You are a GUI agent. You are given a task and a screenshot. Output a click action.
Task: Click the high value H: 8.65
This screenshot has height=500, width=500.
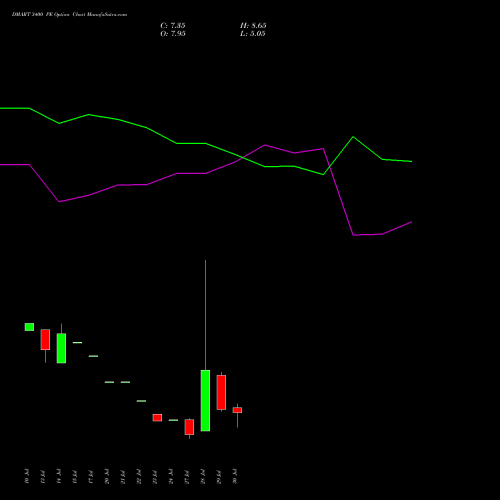(253, 26)
